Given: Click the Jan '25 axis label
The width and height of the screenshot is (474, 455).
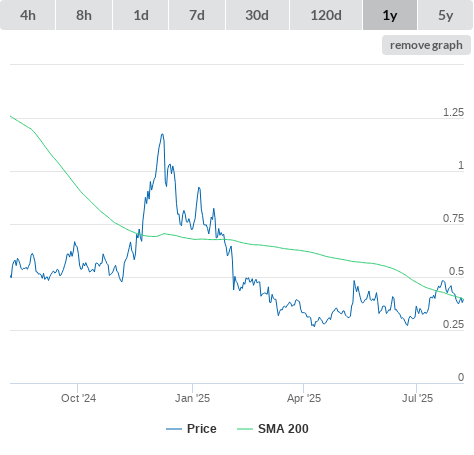Looking at the screenshot, I should [x=193, y=398].
